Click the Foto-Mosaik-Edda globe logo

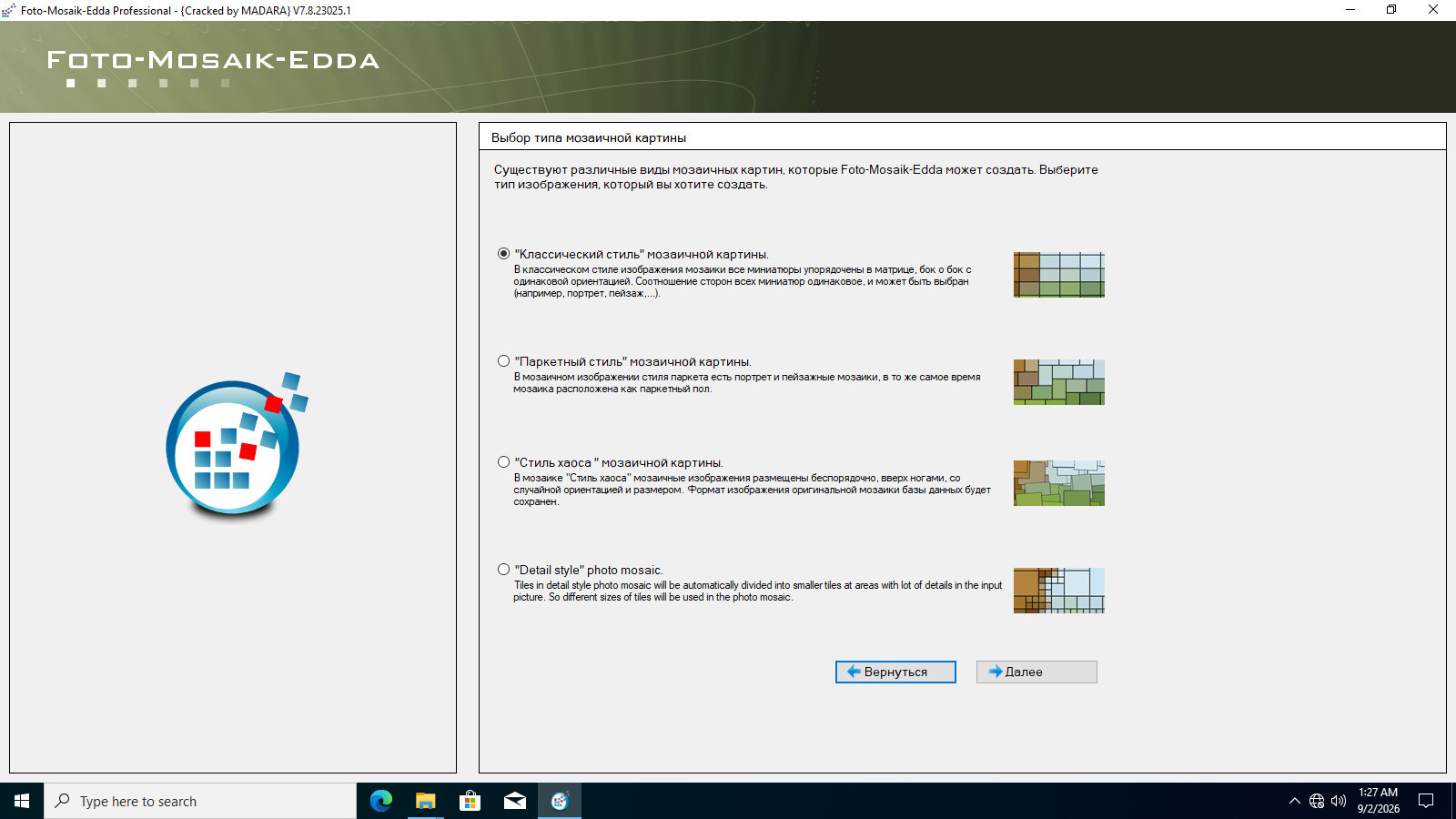click(x=236, y=446)
